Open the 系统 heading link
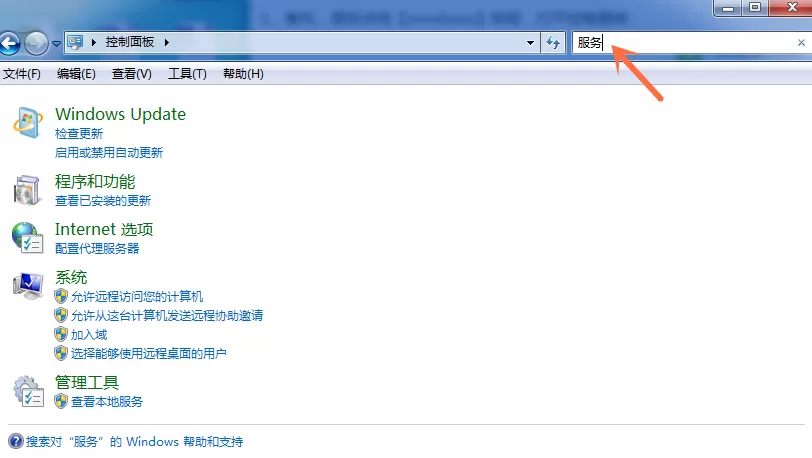Screen dimensions: 812x458 click(x=71, y=278)
